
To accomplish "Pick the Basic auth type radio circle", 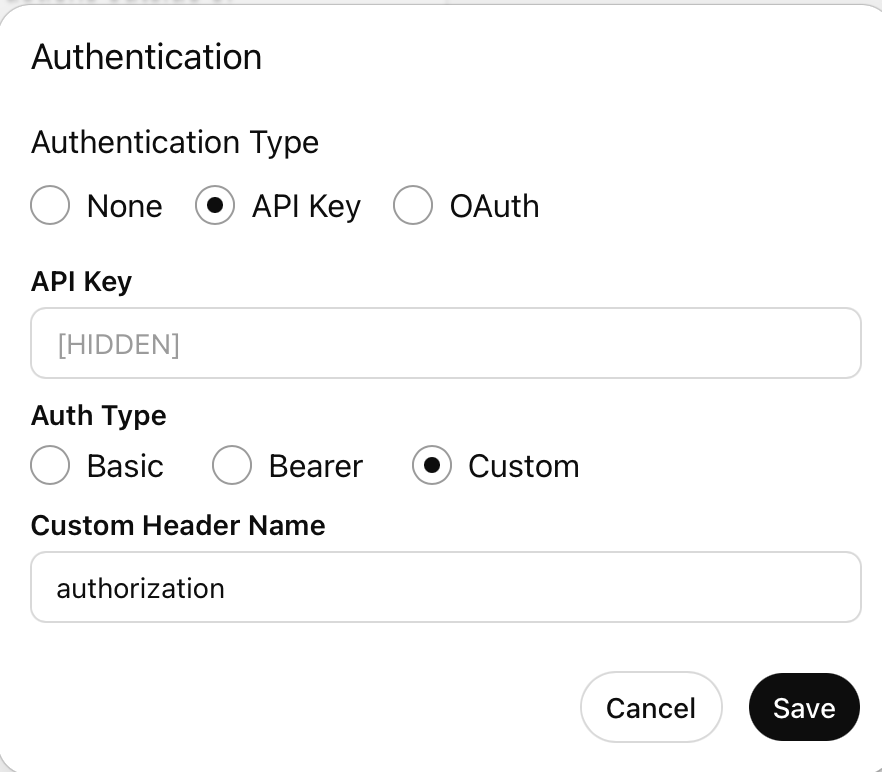I will (x=50, y=466).
